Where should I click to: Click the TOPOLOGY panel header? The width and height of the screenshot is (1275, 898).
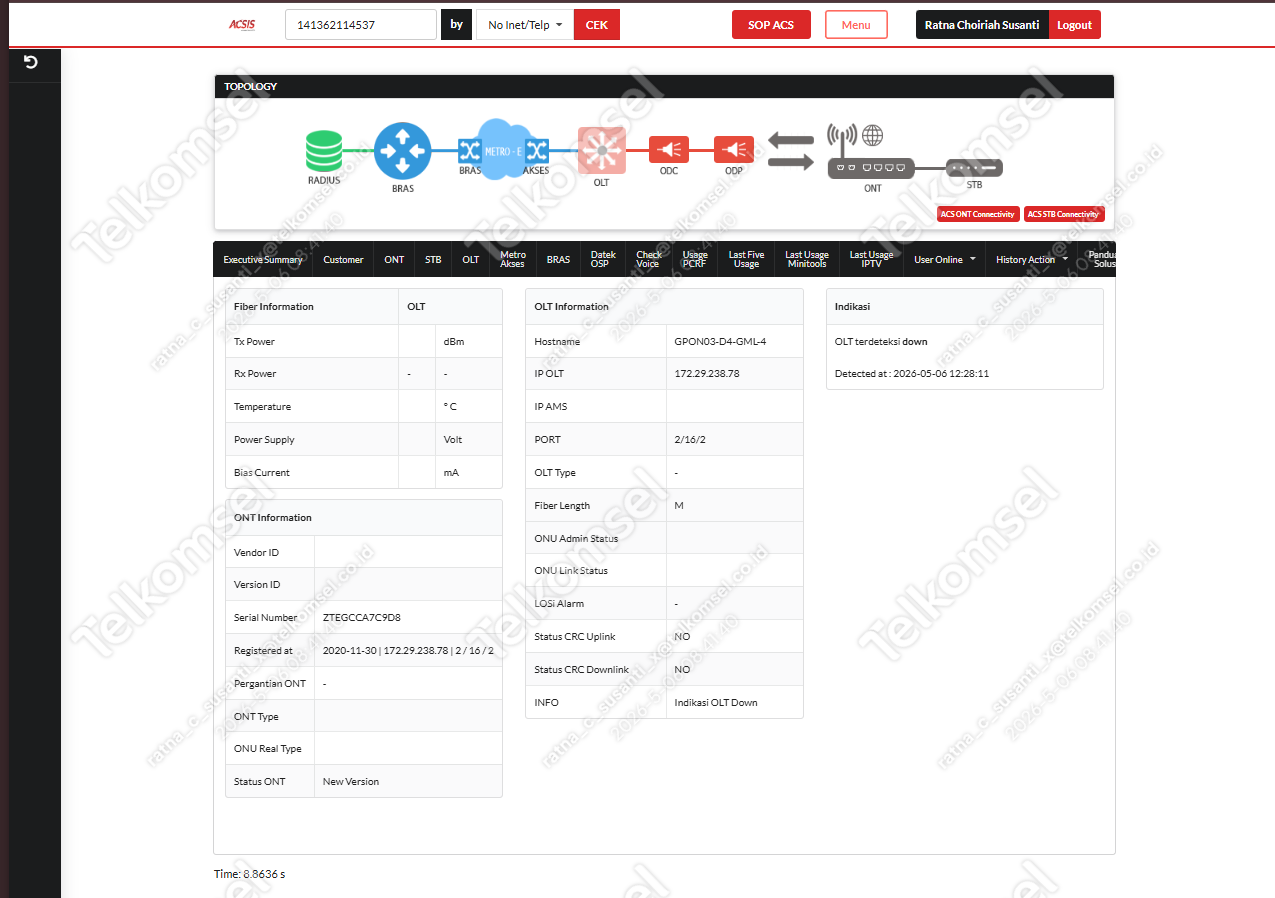pos(664,86)
